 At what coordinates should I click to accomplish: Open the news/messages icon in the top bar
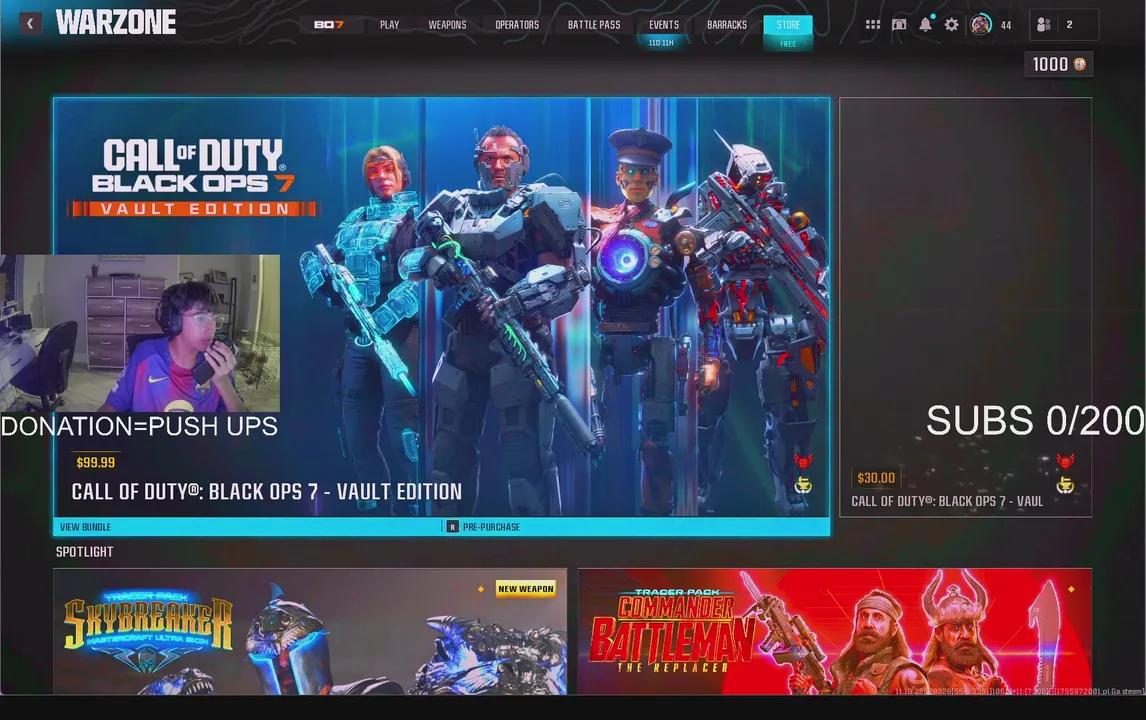[x=899, y=25]
